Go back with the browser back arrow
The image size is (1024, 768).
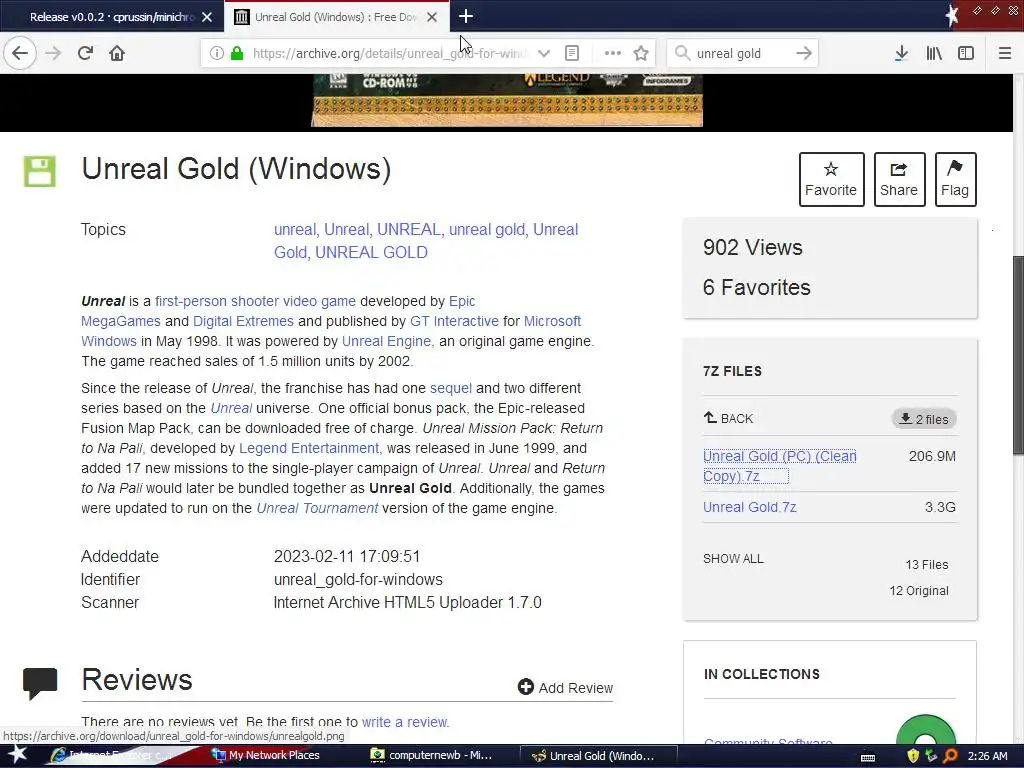coord(20,53)
